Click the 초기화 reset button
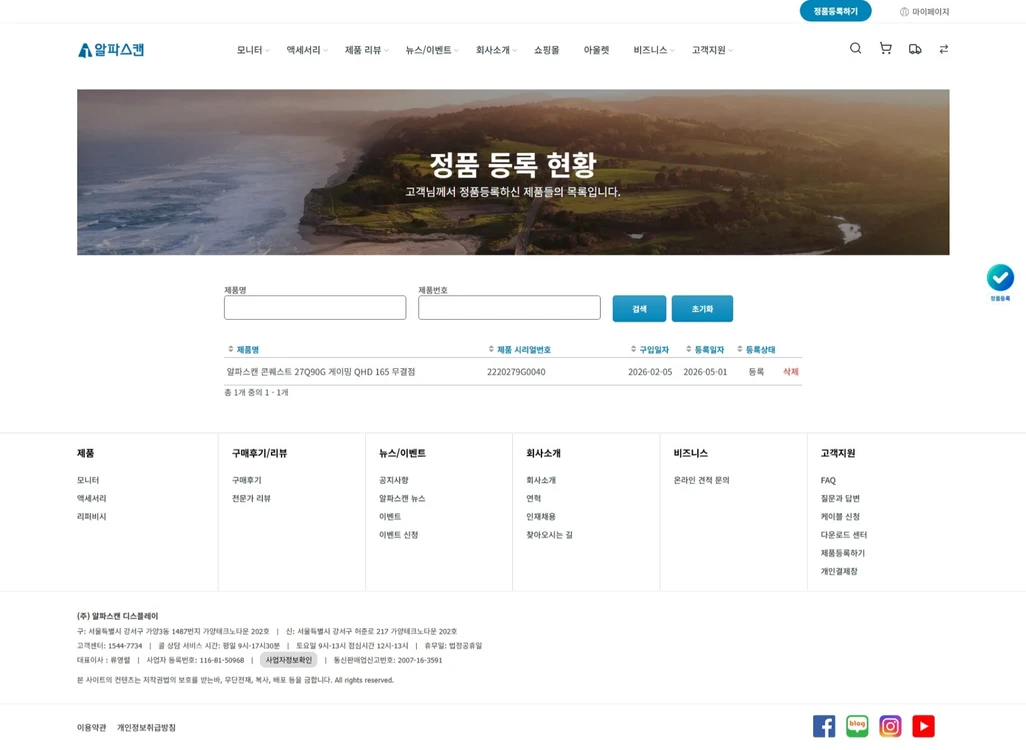1026x750 pixels. (702, 309)
